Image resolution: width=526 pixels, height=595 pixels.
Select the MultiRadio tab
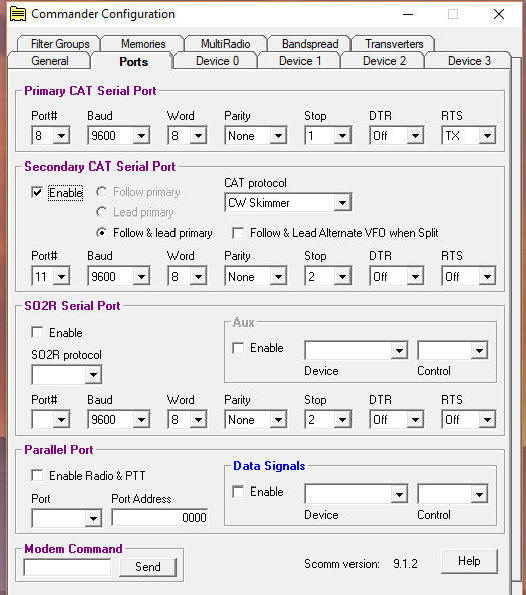(225, 44)
